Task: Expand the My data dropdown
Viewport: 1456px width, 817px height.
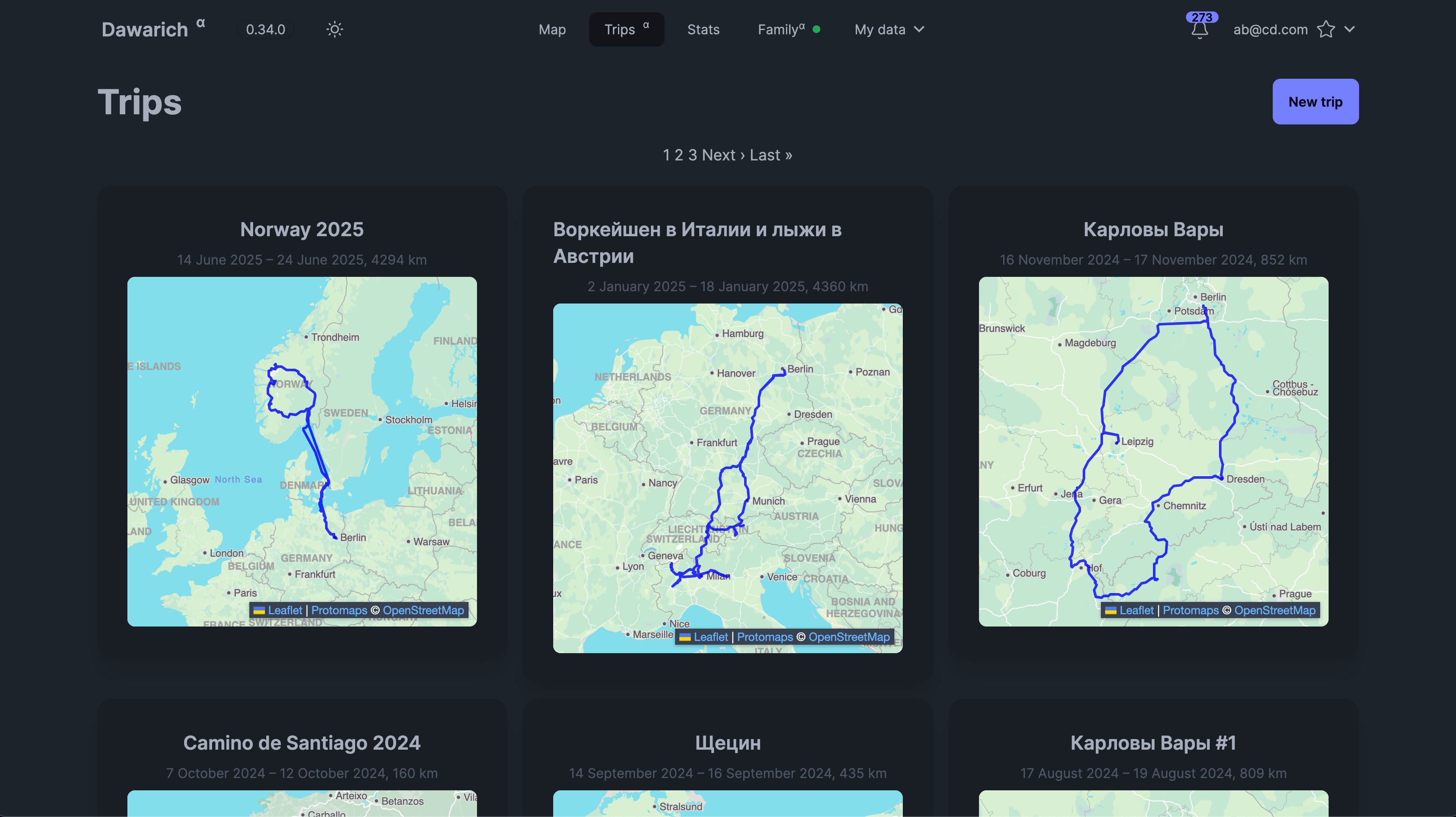Action: (888, 29)
